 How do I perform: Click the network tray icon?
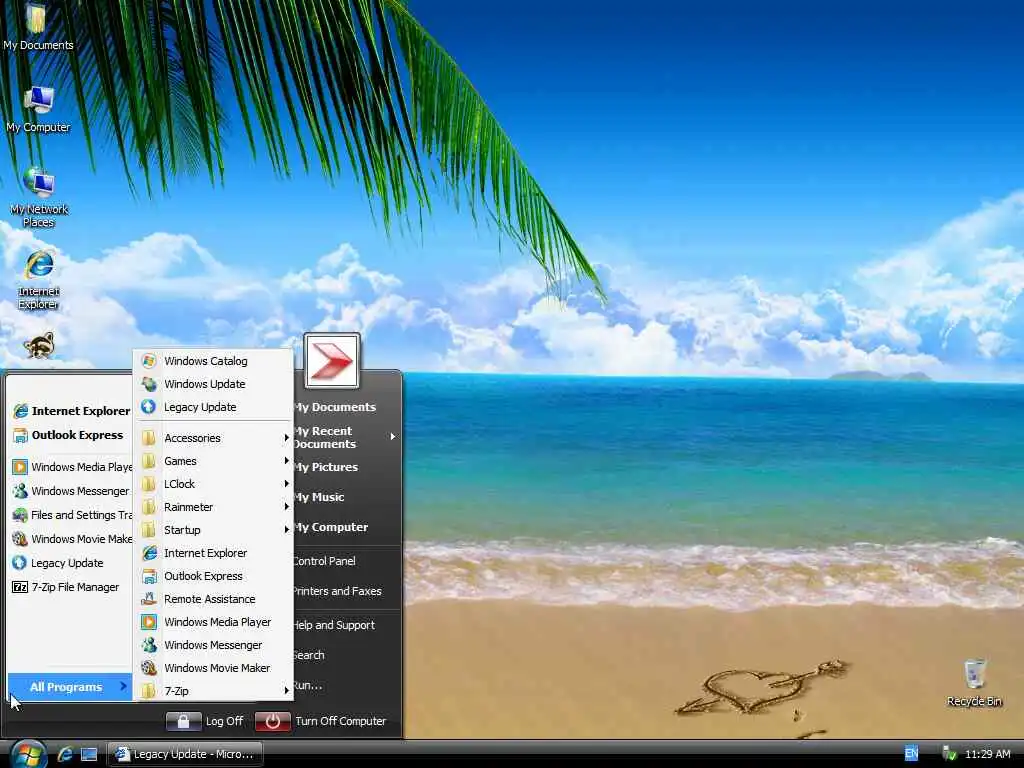click(x=950, y=754)
